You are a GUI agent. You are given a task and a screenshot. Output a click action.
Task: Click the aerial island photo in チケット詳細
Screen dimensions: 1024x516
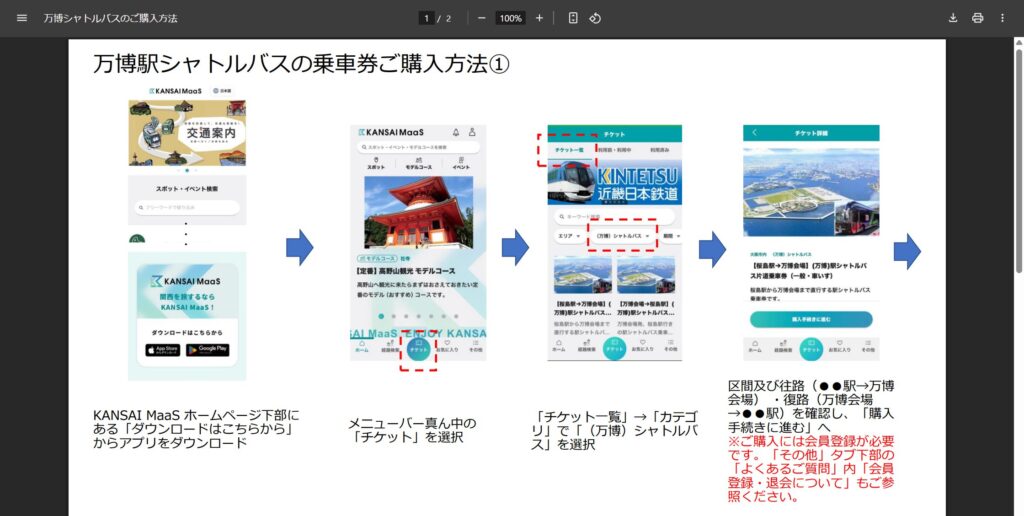click(811, 192)
